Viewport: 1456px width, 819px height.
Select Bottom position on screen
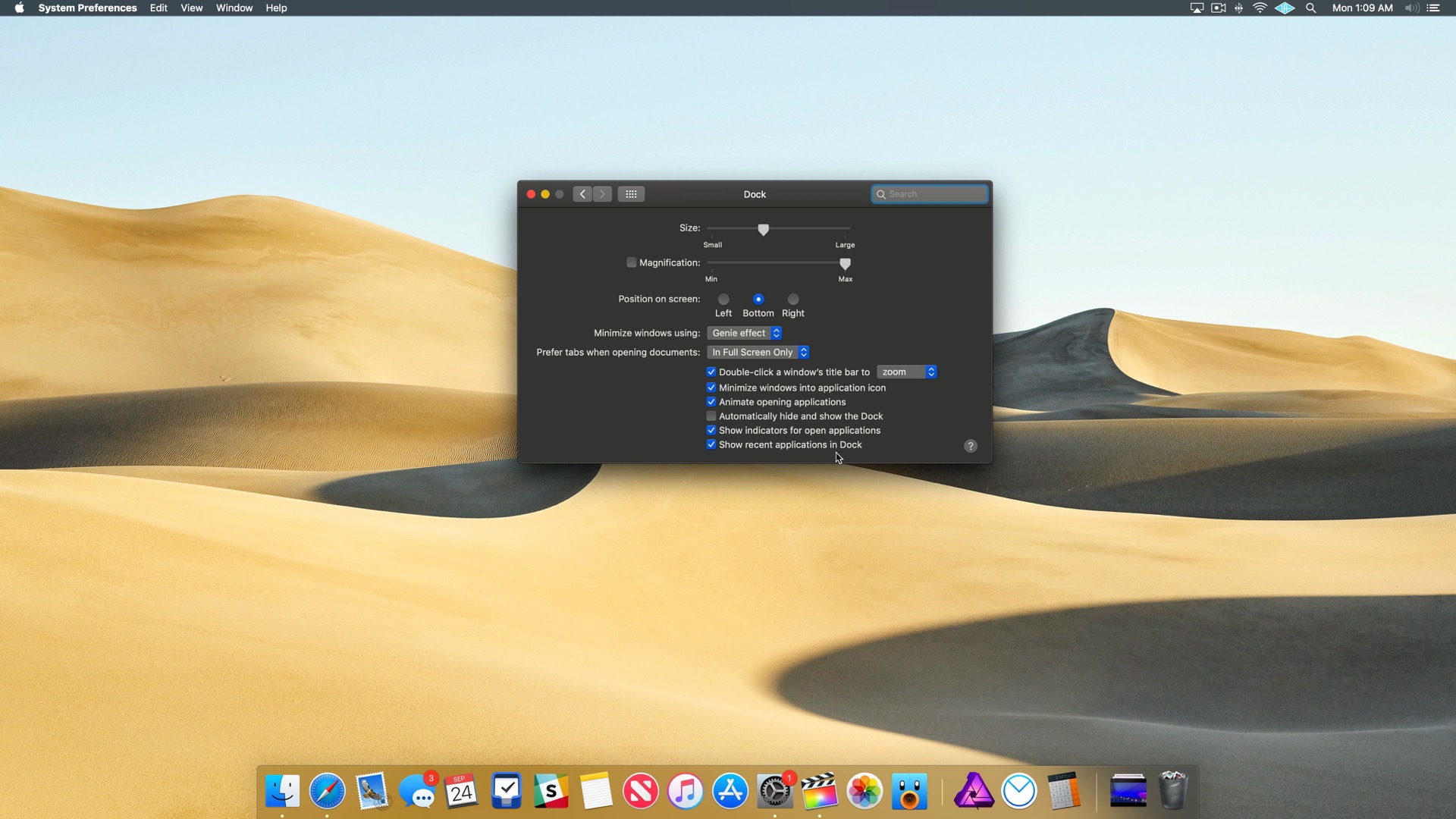757,299
